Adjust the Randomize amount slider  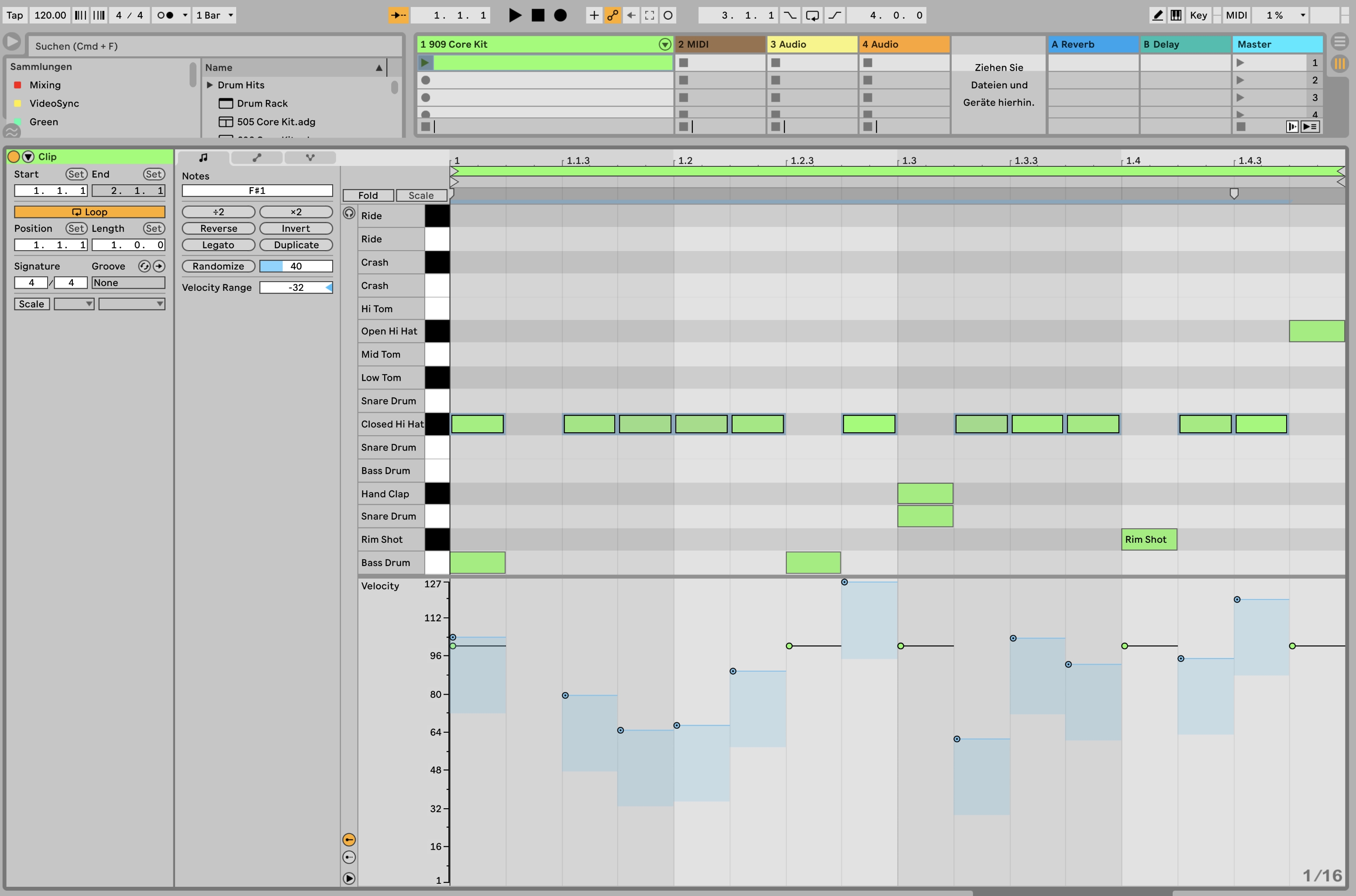pyautogui.click(x=296, y=266)
